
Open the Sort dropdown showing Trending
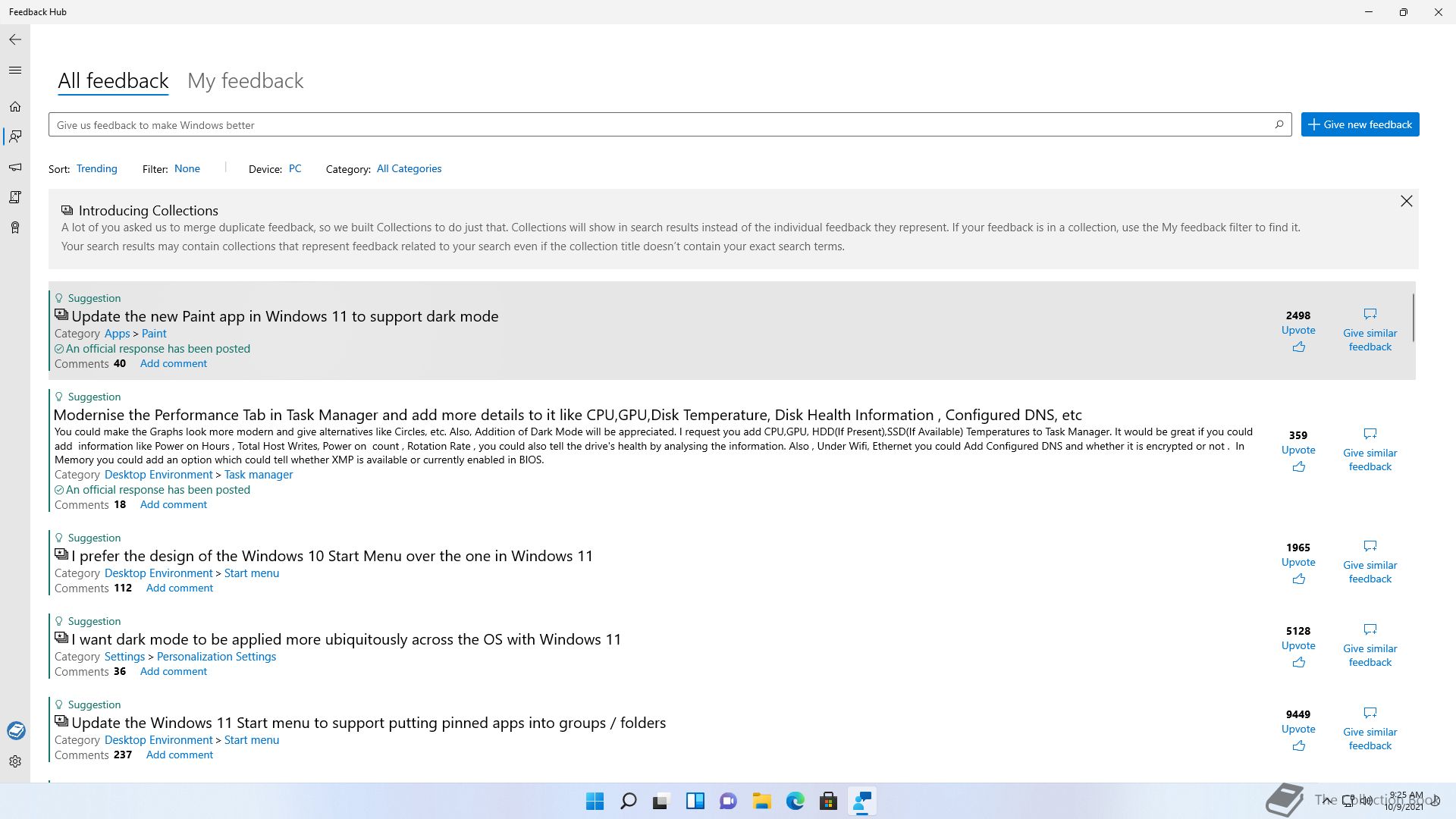pos(97,168)
